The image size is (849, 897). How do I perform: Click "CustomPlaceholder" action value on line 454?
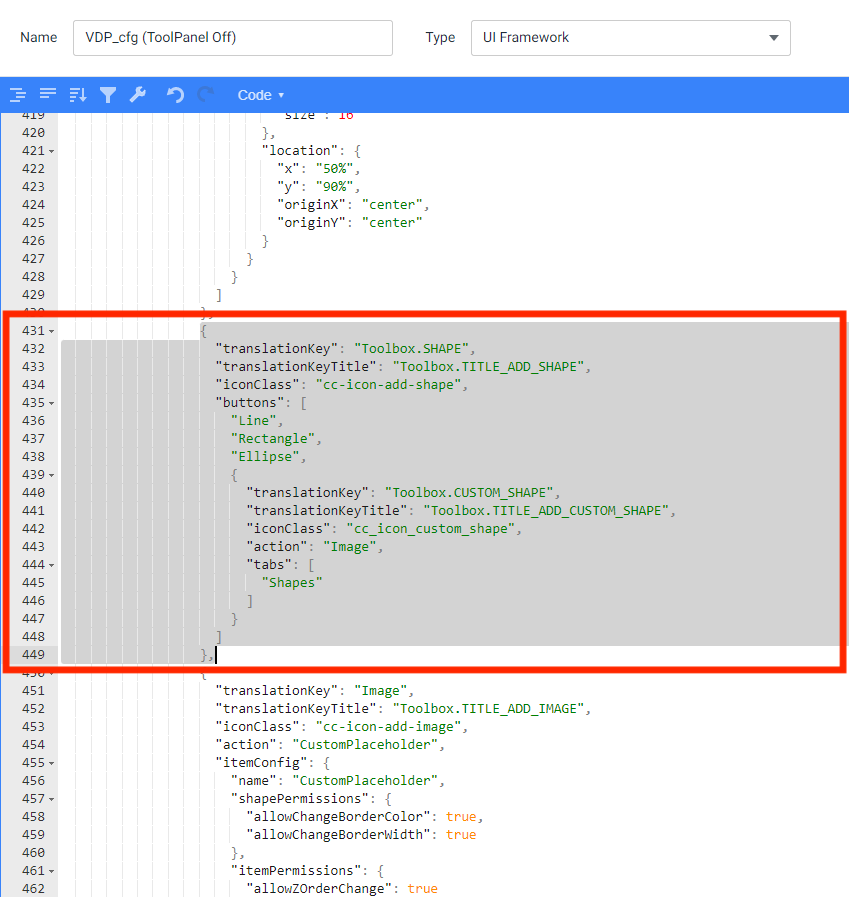365,745
